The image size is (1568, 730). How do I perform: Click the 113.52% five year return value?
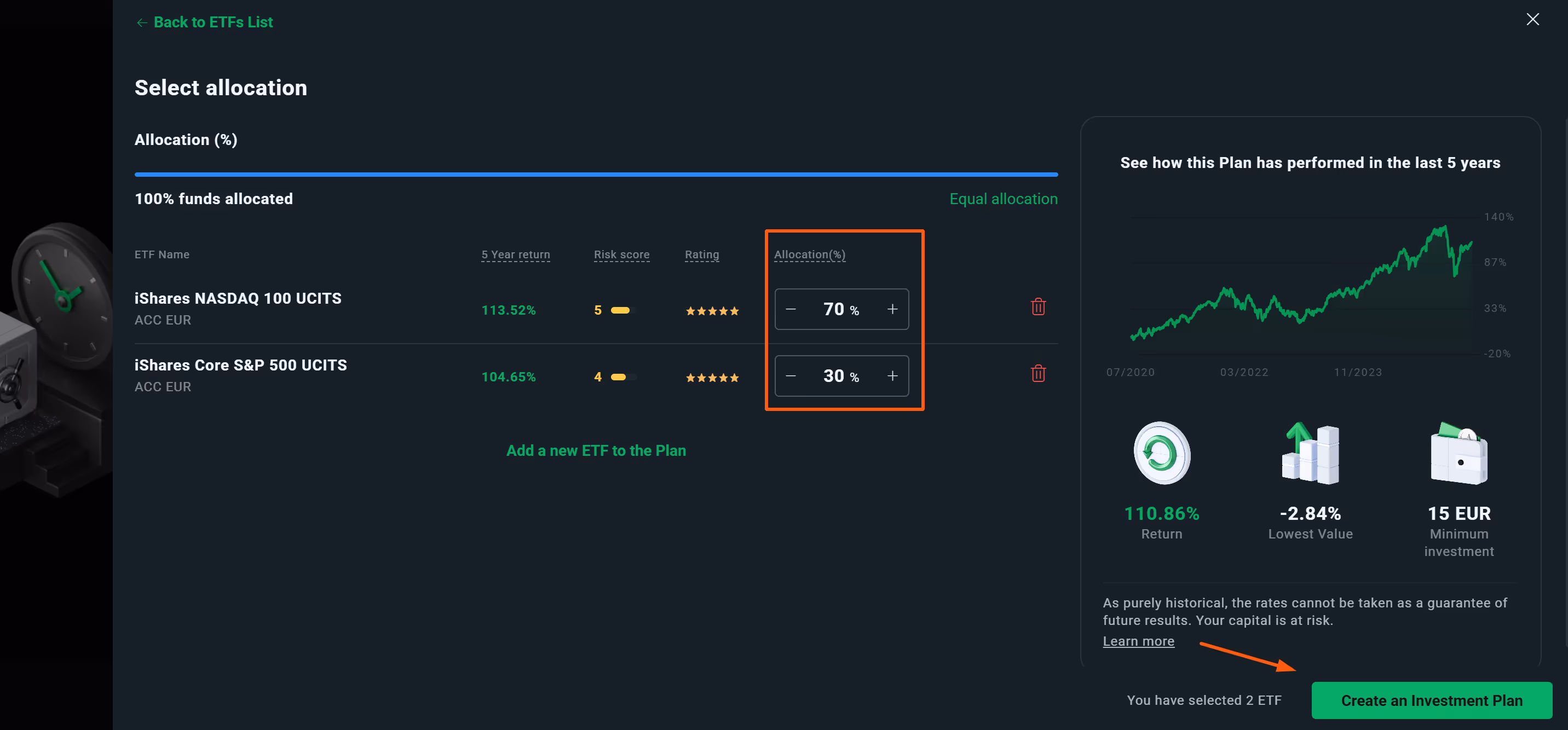click(508, 310)
